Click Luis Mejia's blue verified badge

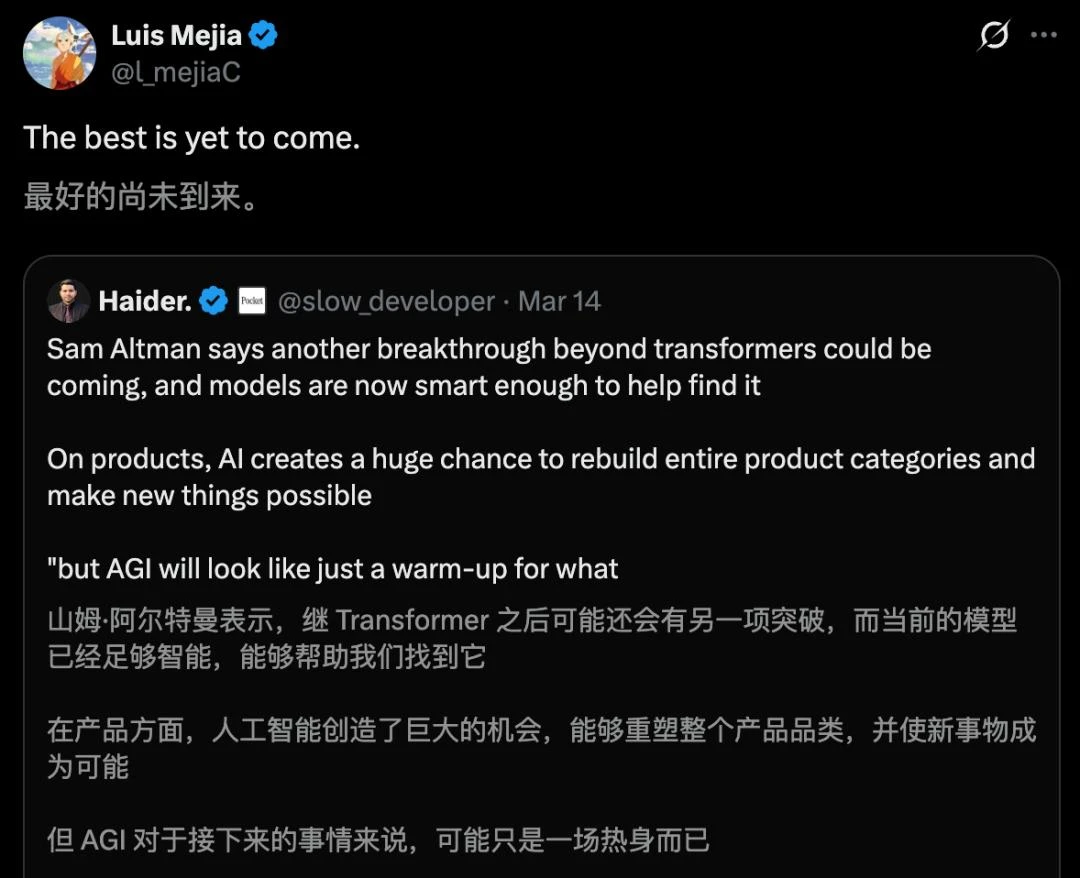coord(262,34)
